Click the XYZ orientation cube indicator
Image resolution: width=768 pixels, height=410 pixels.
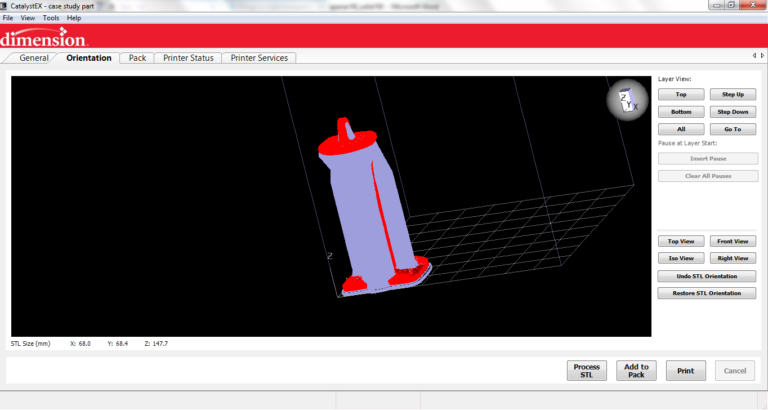pos(627,100)
